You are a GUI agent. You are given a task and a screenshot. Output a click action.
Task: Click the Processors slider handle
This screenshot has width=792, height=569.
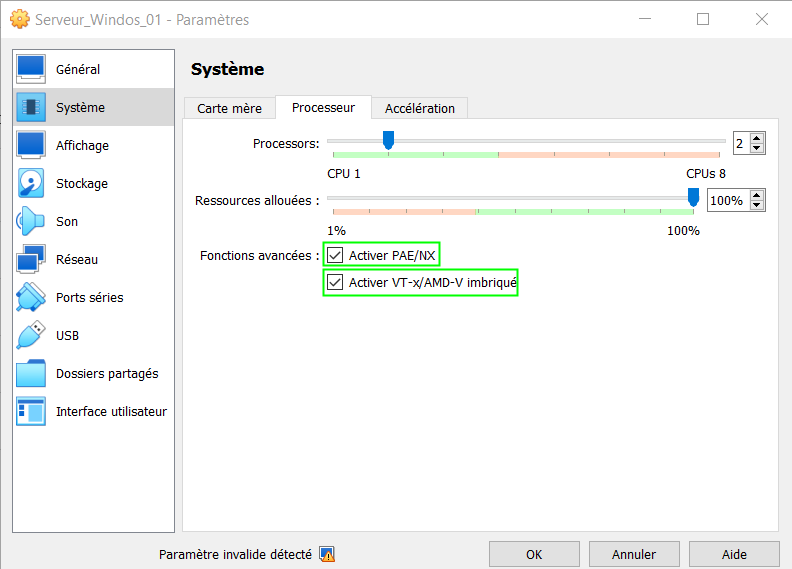tap(388, 140)
